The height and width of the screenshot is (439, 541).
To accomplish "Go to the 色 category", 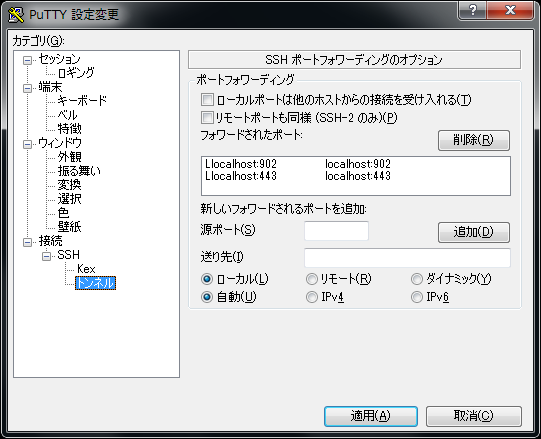I will [x=63, y=213].
